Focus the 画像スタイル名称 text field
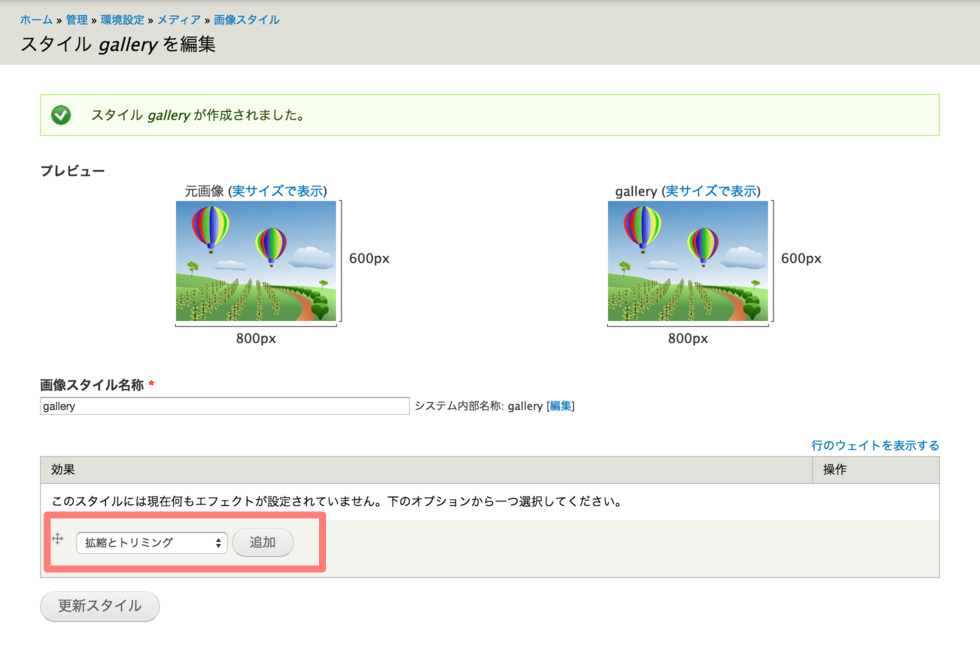 click(225, 406)
